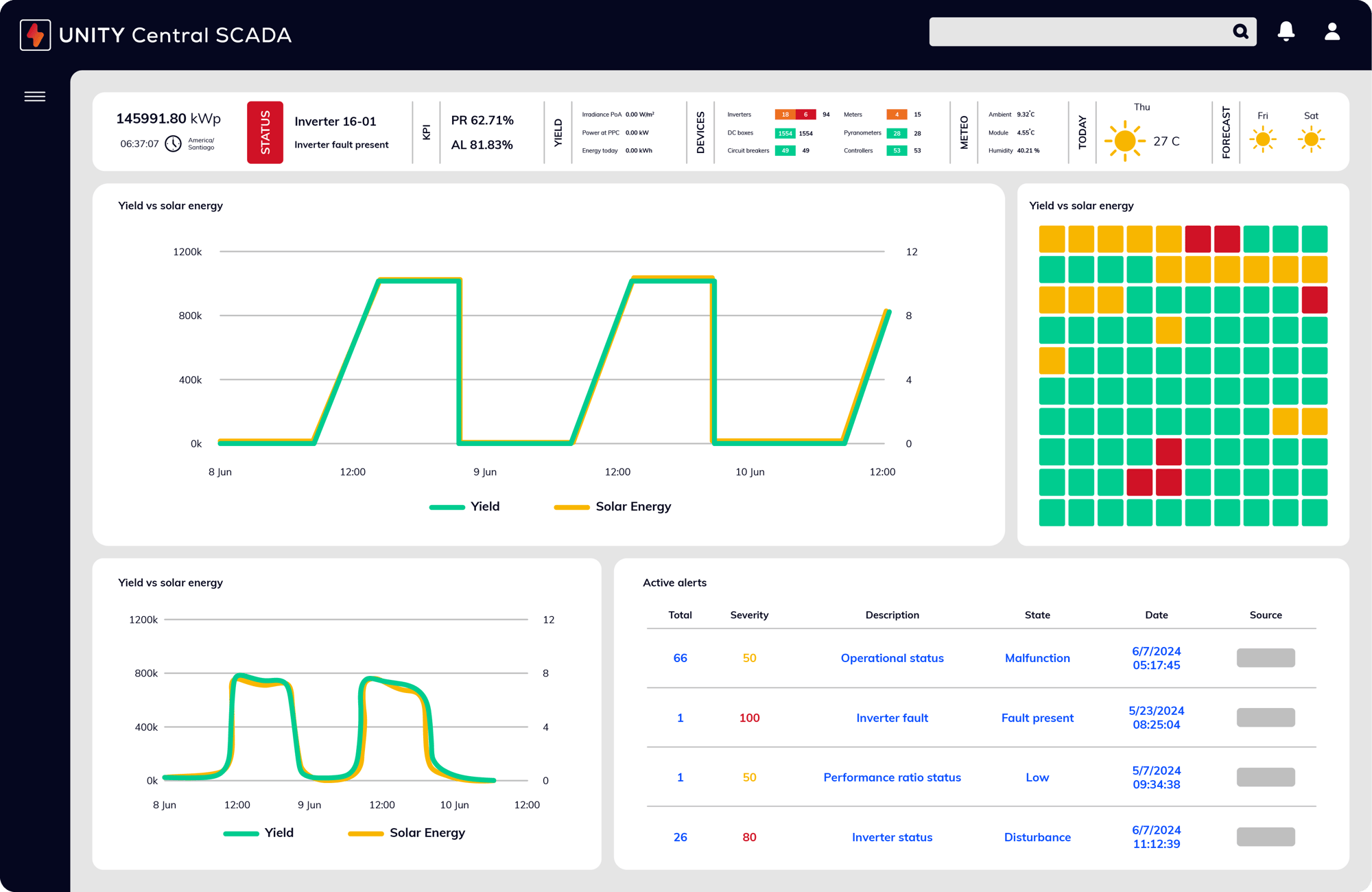Click the green Pyranometers 28 badge

pyautogui.click(x=897, y=133)
